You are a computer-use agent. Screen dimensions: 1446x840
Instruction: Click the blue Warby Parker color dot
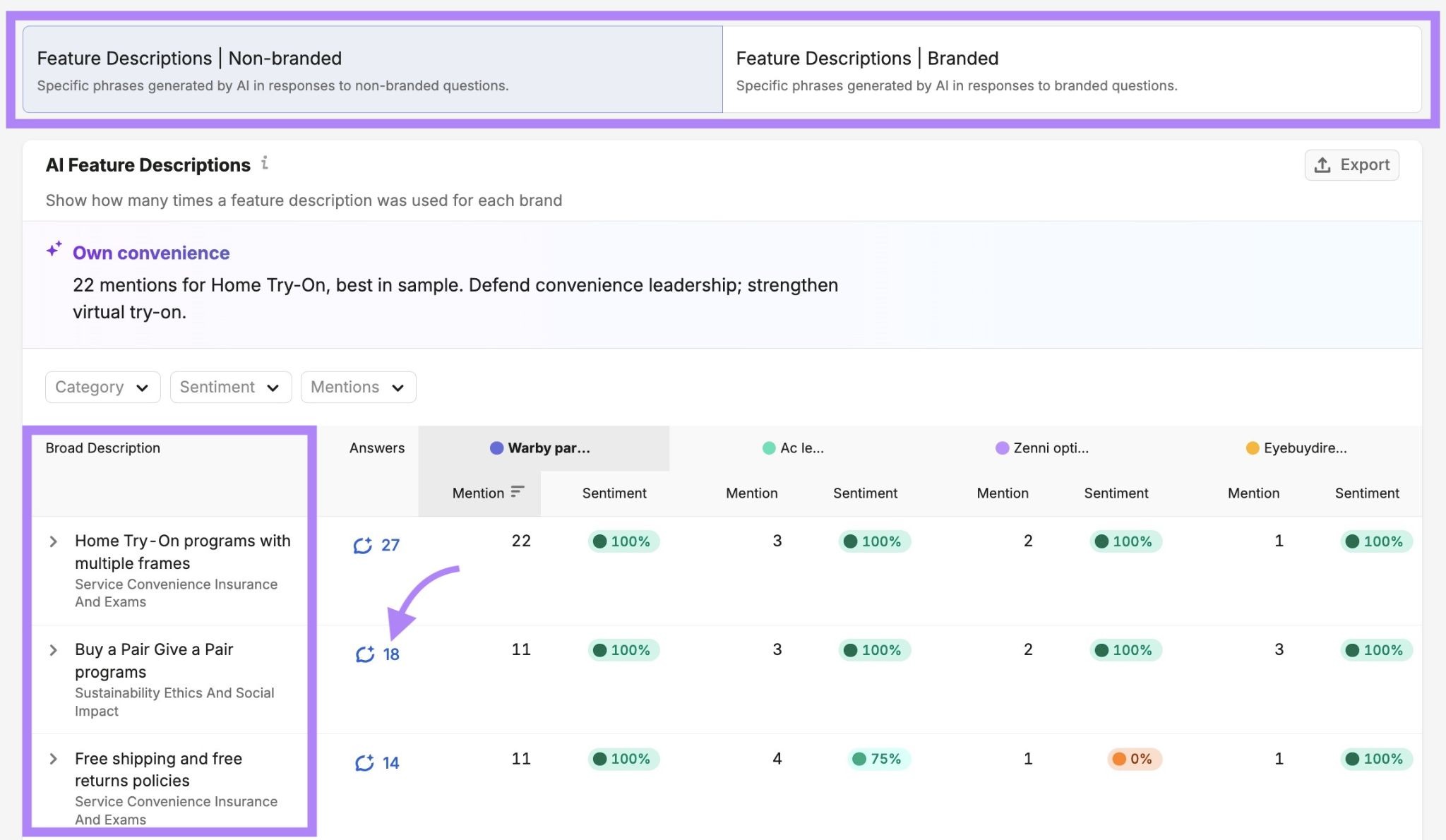coord(496,448)
